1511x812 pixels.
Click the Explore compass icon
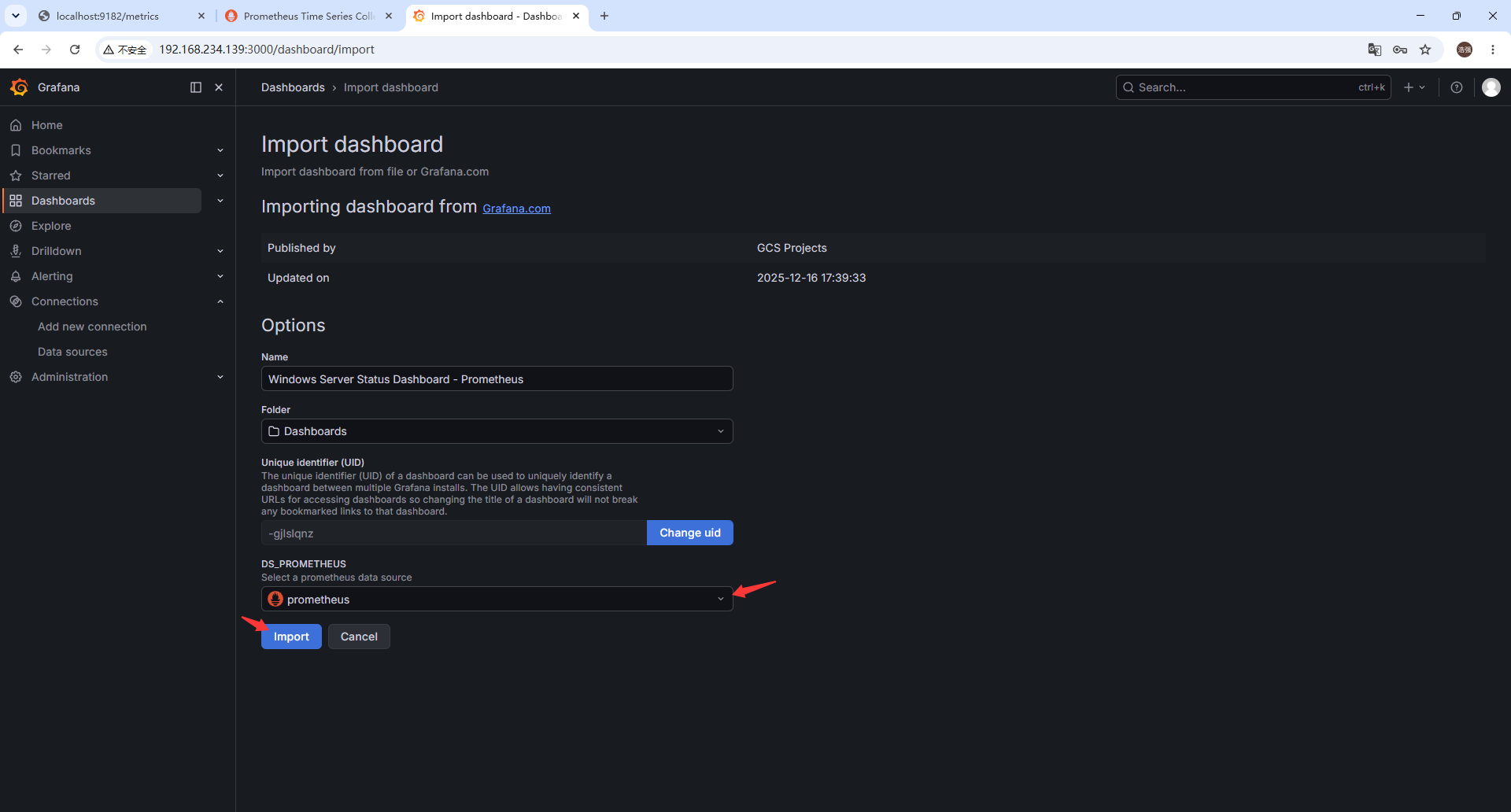(16, 226)
